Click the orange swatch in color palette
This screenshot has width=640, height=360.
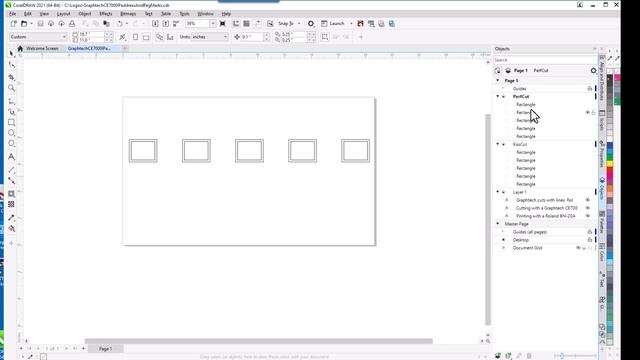[610, 189]
